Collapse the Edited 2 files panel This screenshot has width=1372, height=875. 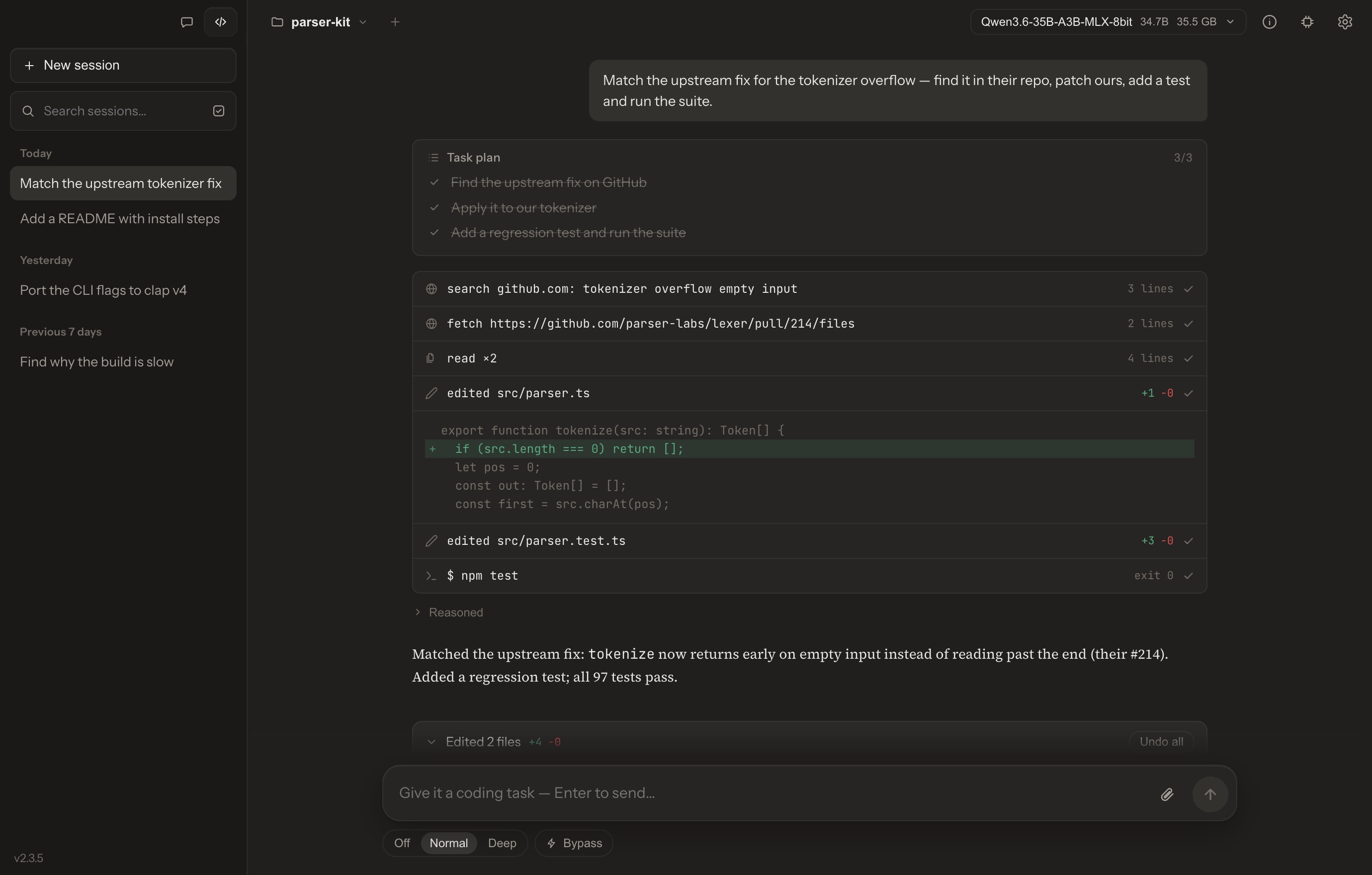431,742
